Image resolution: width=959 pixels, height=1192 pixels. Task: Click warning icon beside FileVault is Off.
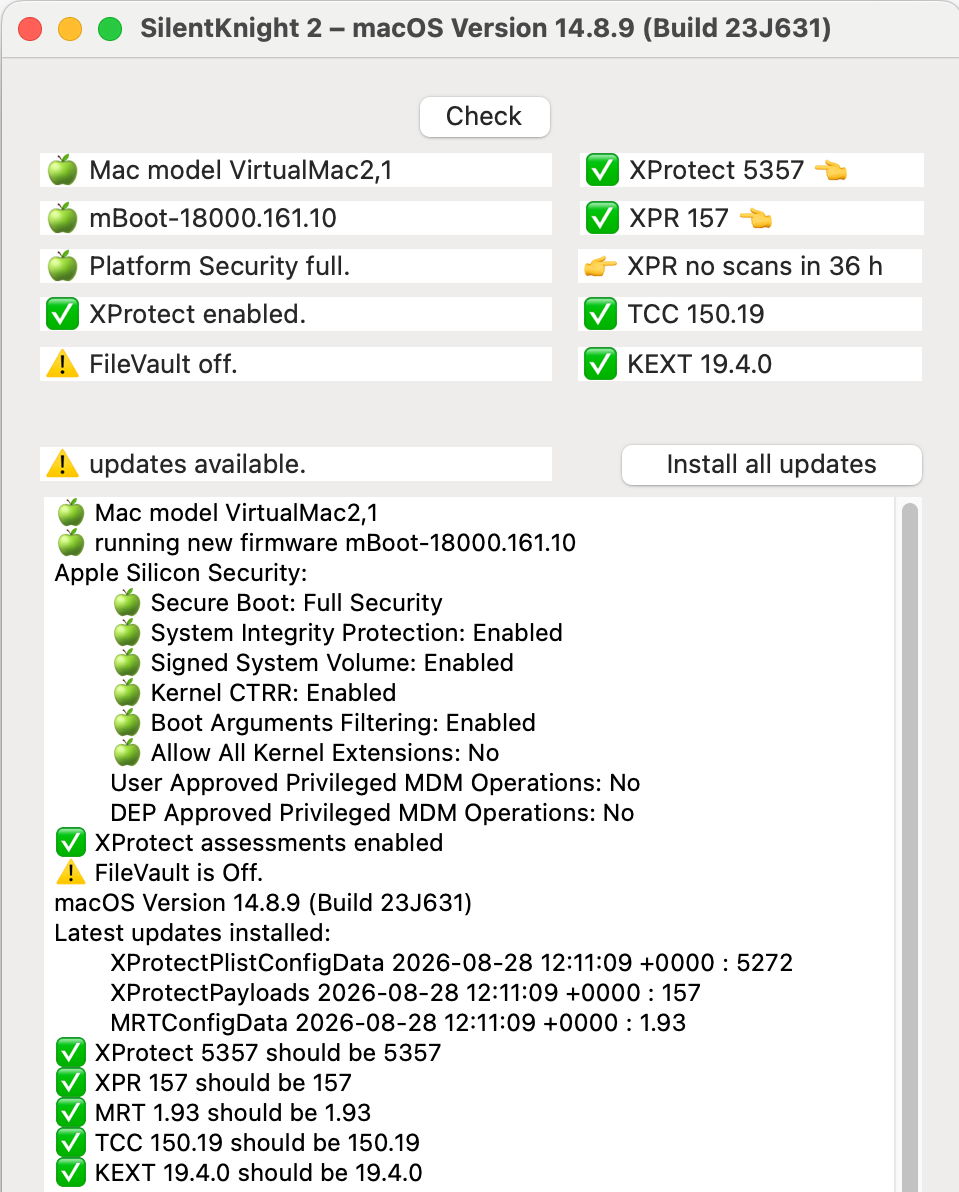[x=71, y=873]
